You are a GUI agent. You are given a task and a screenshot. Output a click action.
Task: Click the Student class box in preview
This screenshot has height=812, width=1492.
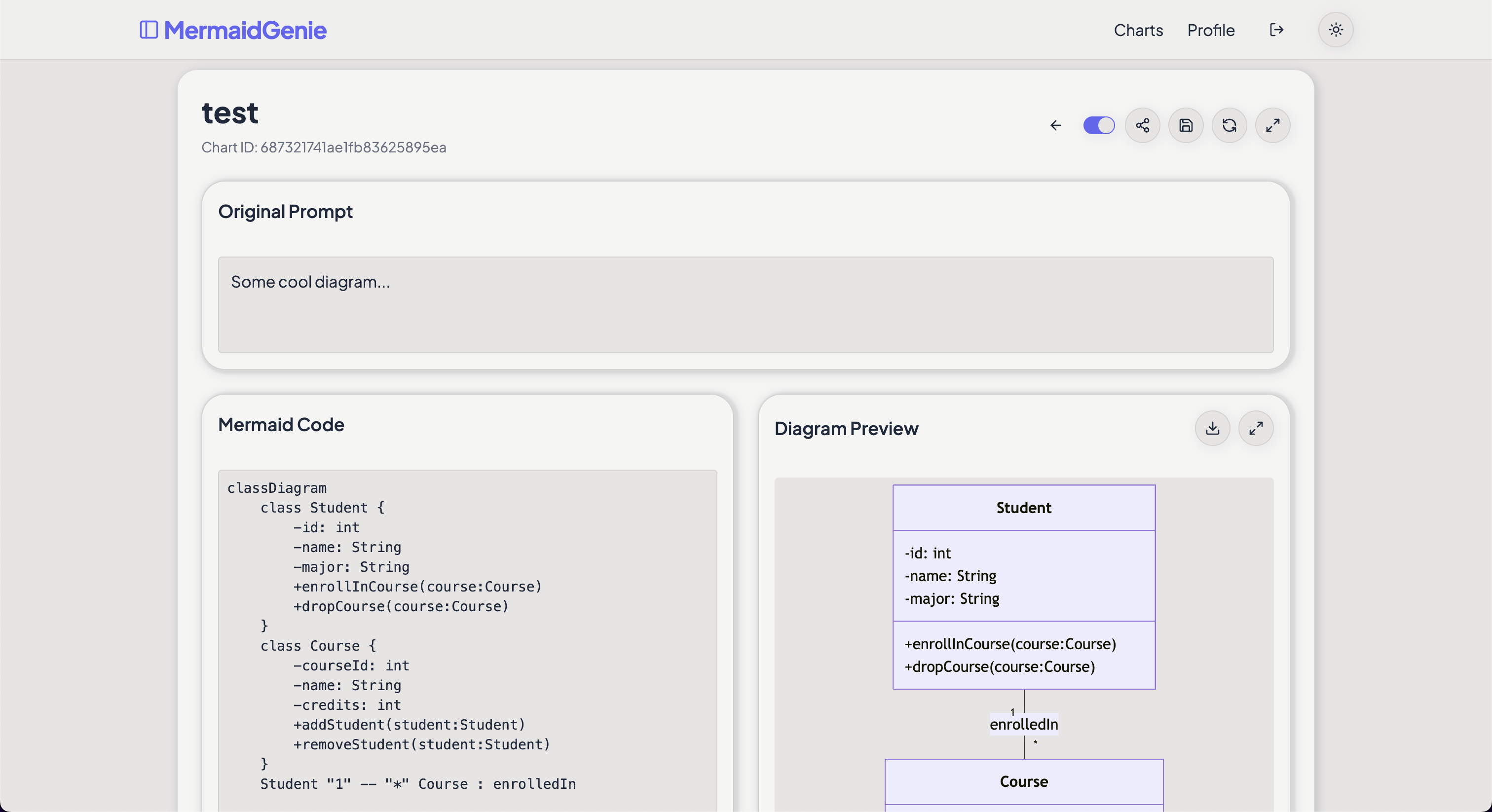[1023, 587]
